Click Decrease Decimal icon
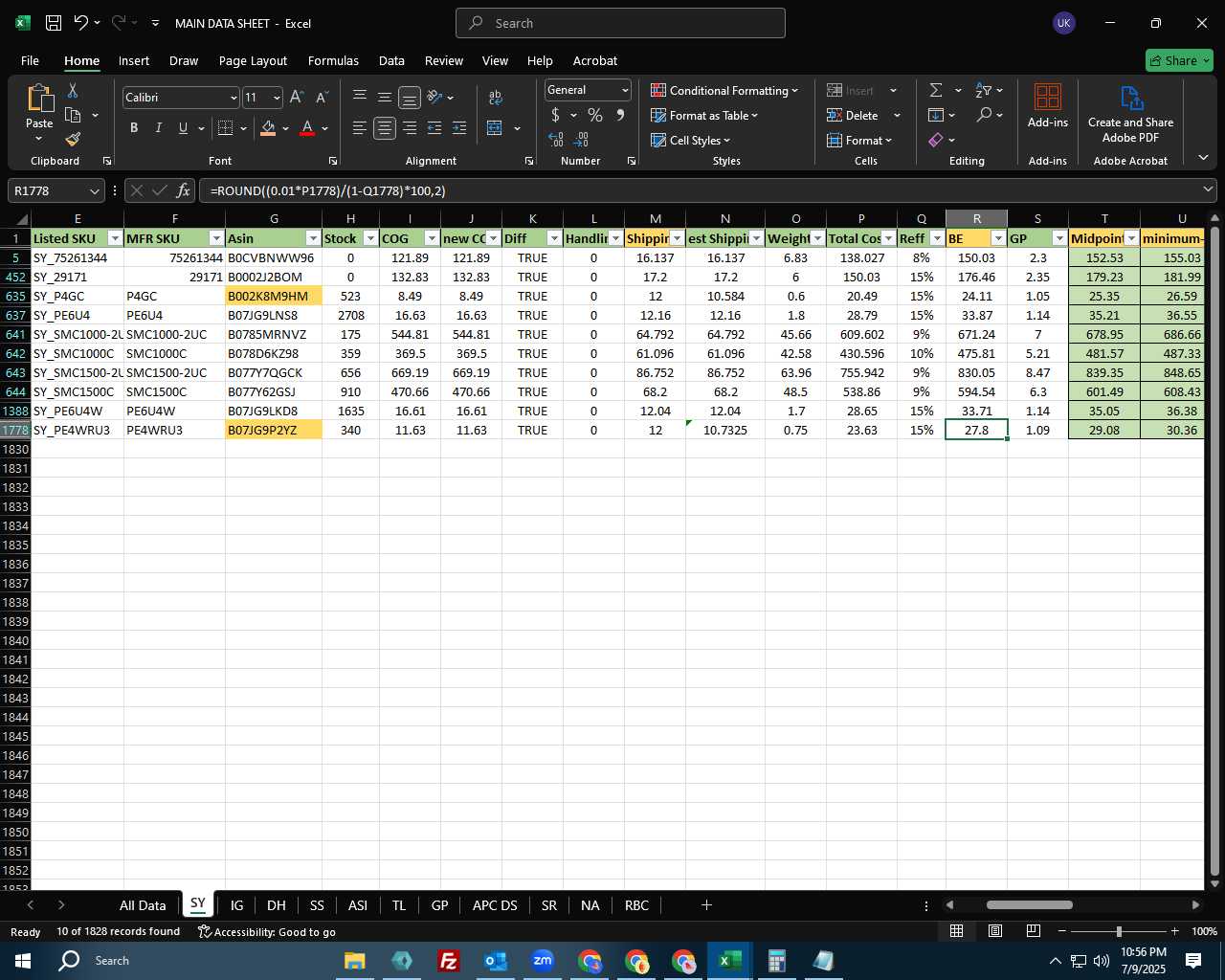This screenshot has width=1225, height=980. tap(581, 140)
